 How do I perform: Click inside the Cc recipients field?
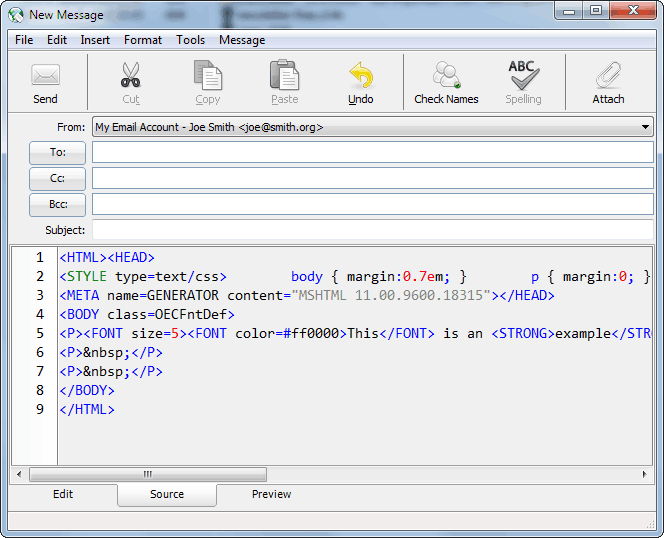tap(373, 178)
